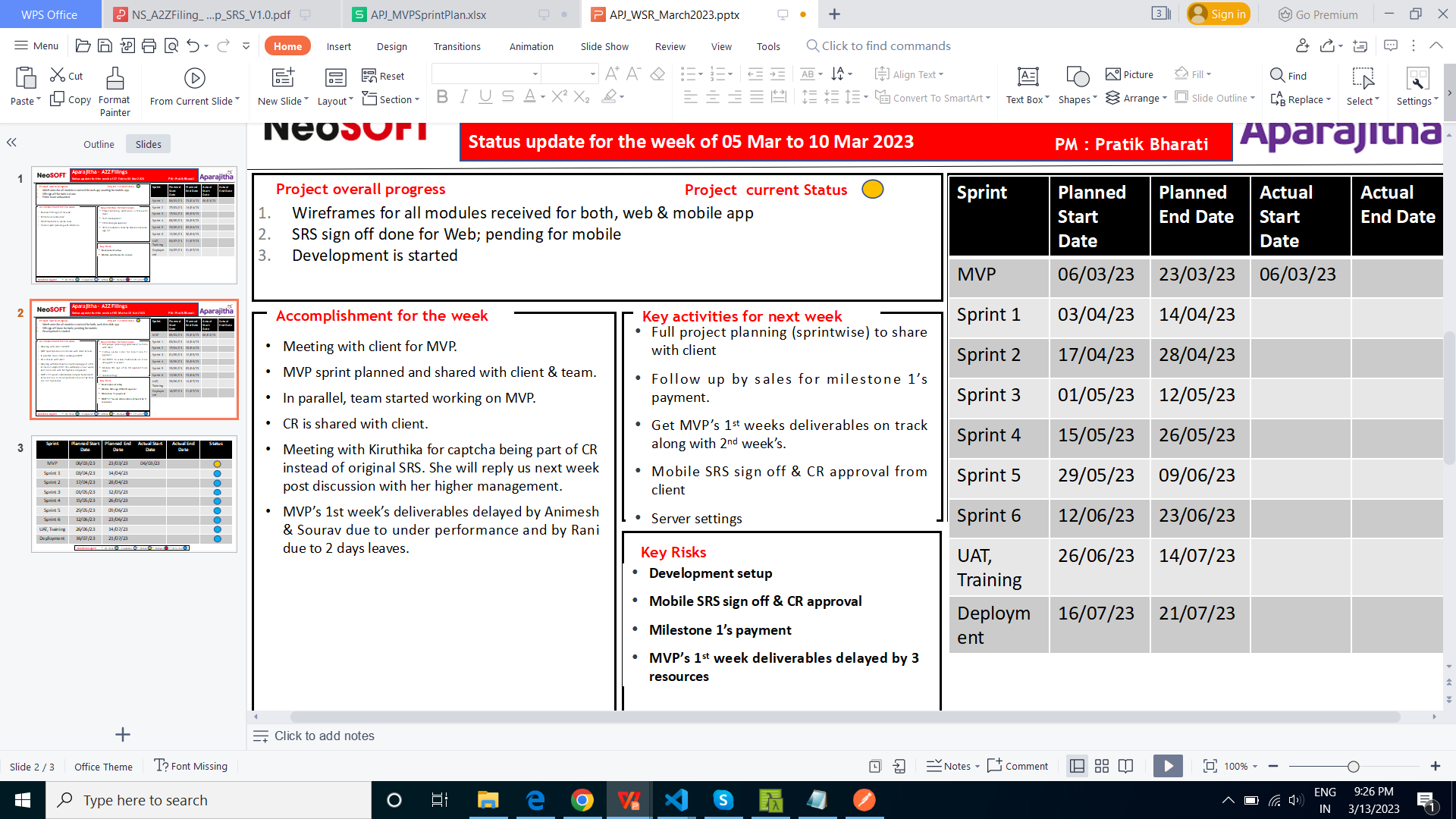Open Visual Studio Code from taskbar
This screenshot has width=1456, height=819.
[676, 800]
